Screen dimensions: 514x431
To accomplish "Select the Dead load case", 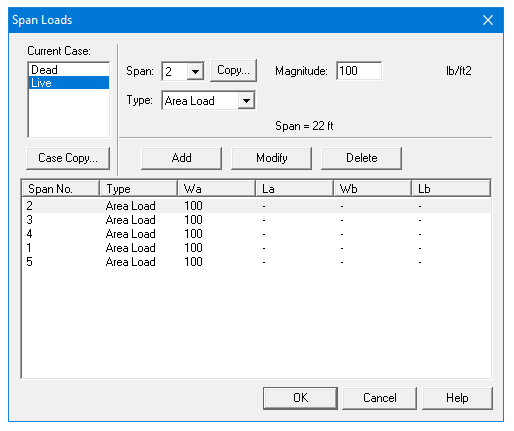I will (x=69, y=70).
